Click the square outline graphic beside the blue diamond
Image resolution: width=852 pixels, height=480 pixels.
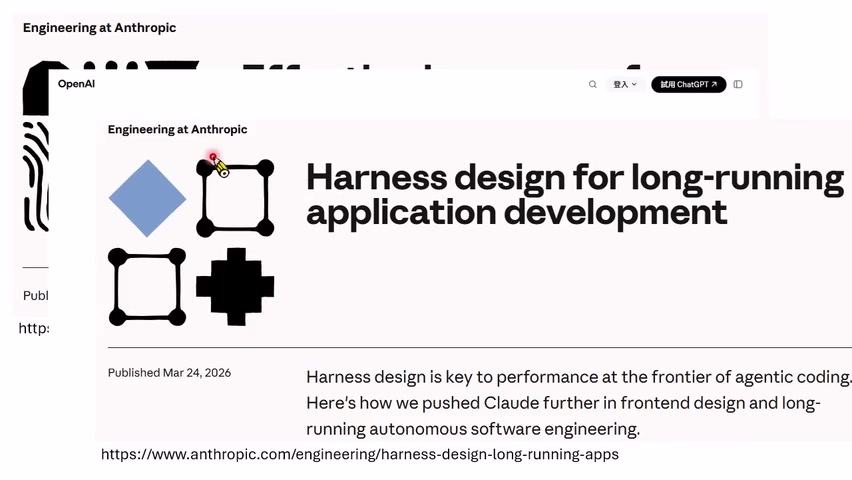pos(235,198)
